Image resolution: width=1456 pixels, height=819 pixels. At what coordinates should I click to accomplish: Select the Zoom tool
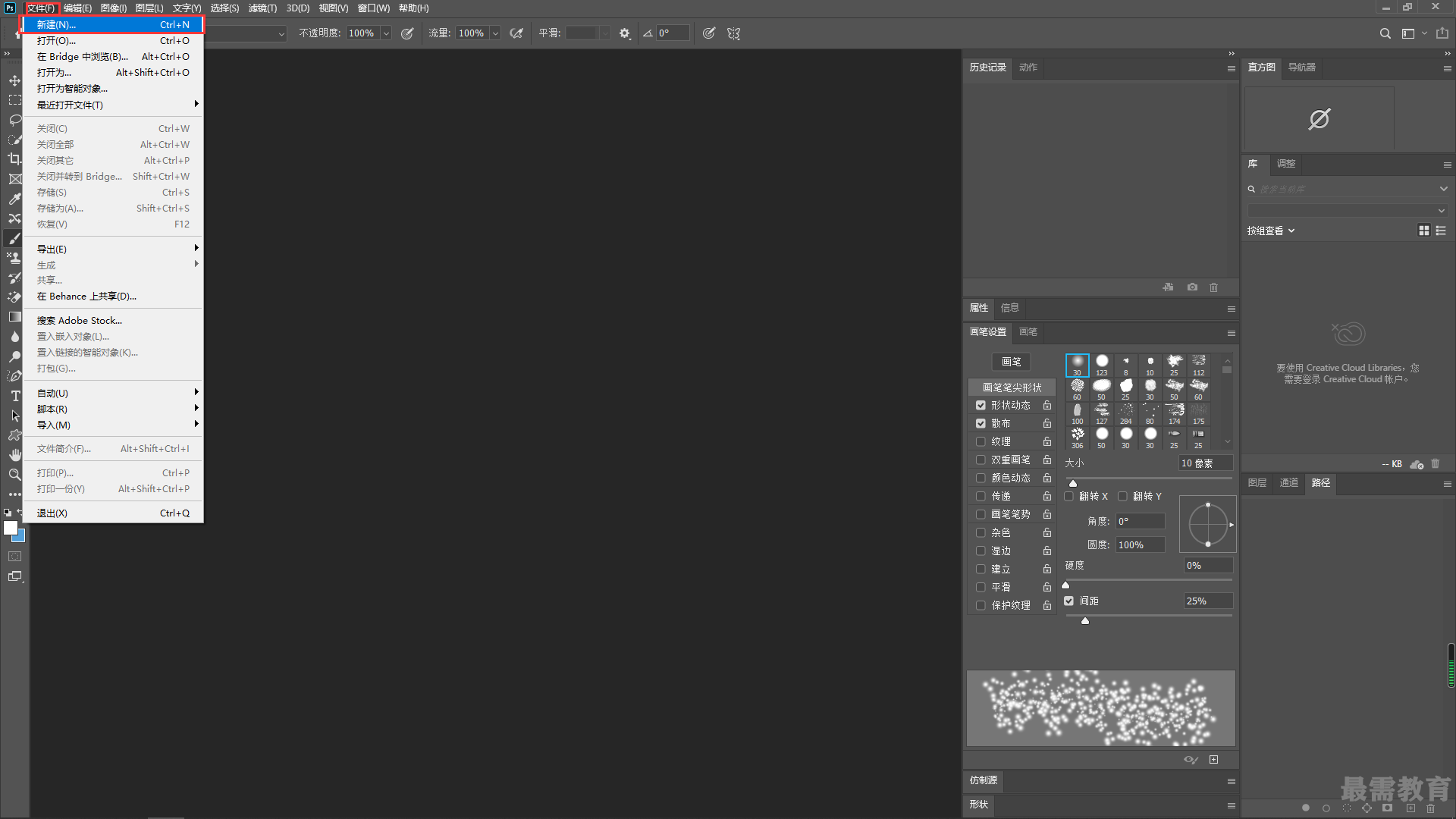pos(14,475)
